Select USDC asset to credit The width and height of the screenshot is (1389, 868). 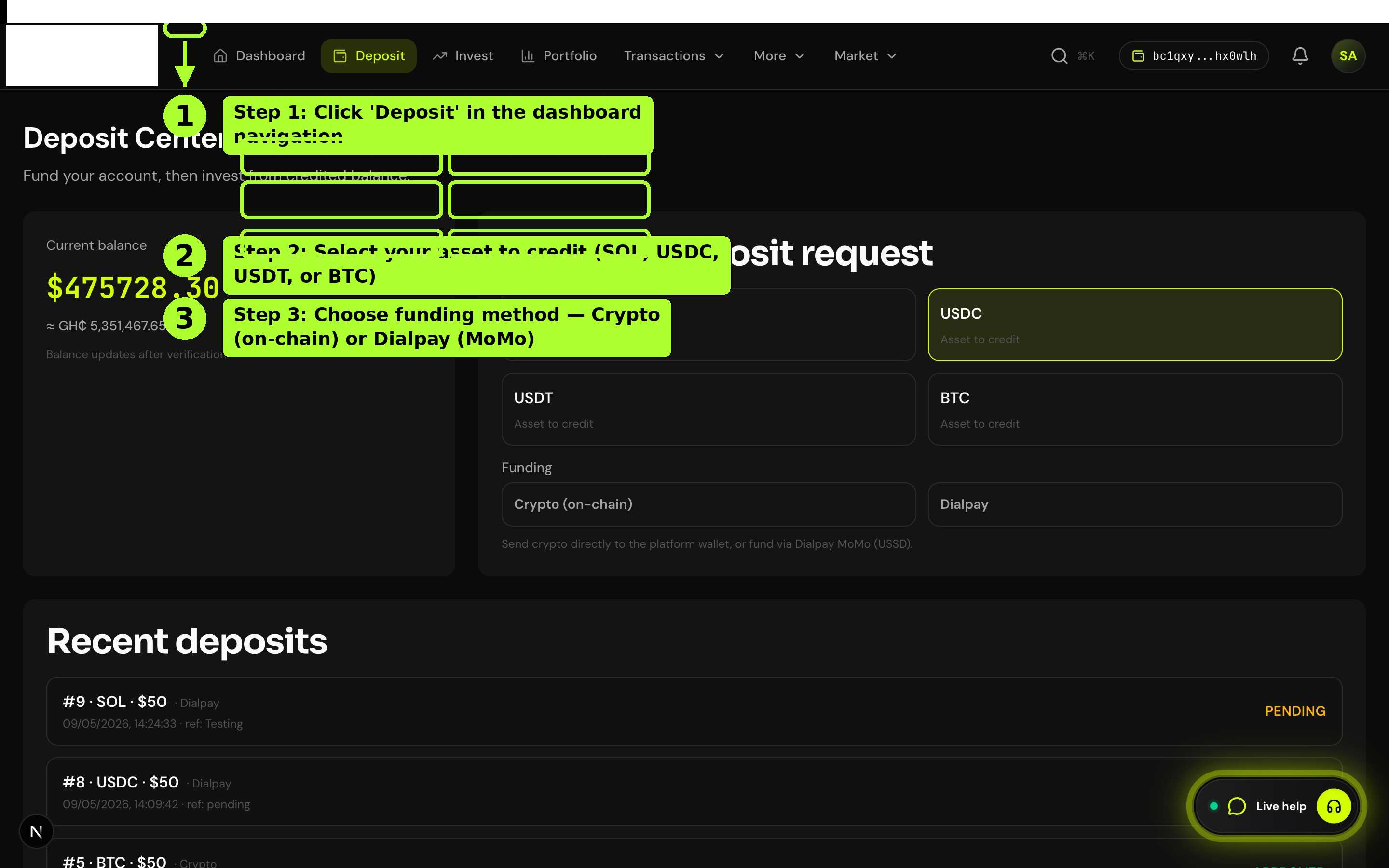coord(1135,325)
